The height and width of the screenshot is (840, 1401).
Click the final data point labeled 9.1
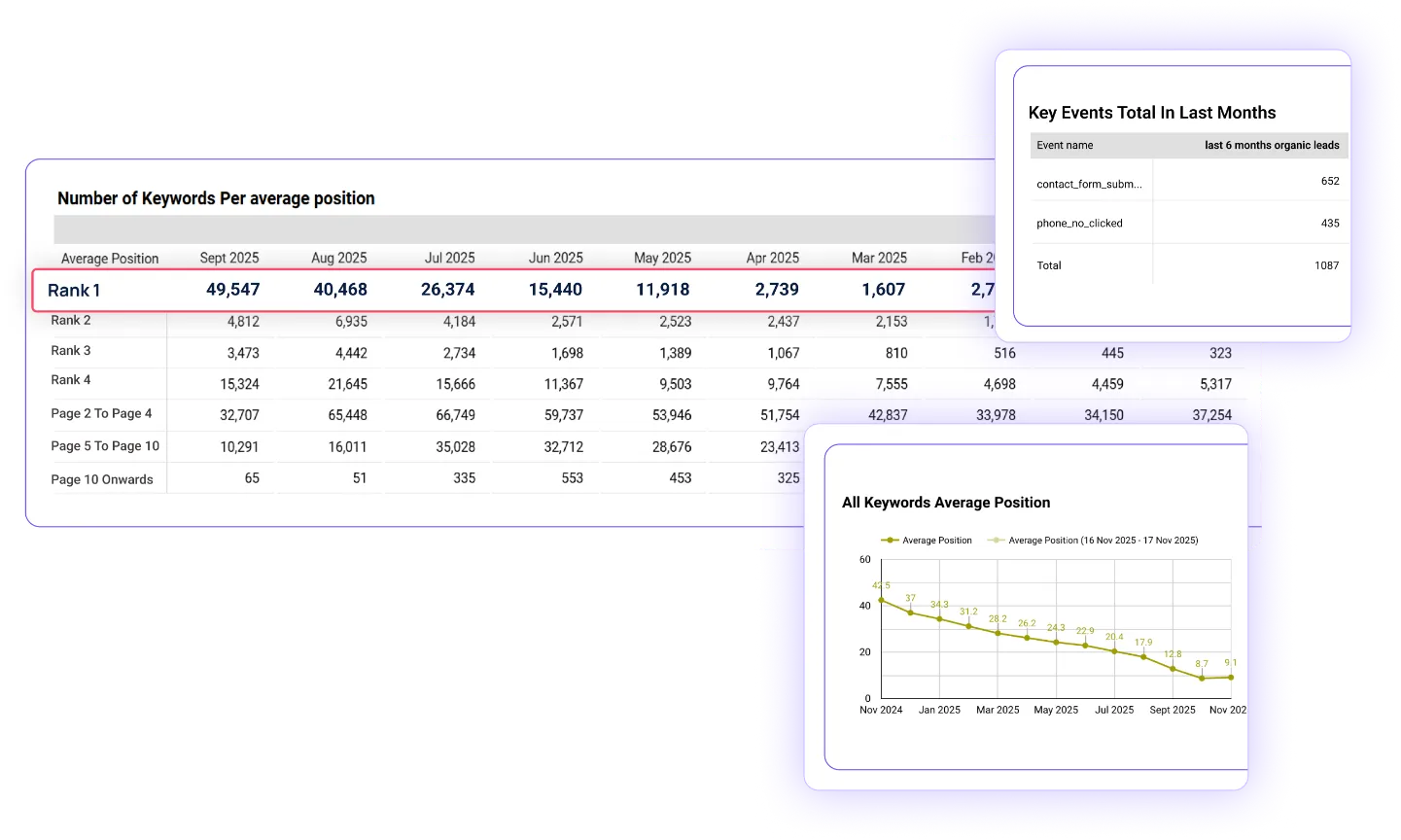click(x=1230, y=678)
